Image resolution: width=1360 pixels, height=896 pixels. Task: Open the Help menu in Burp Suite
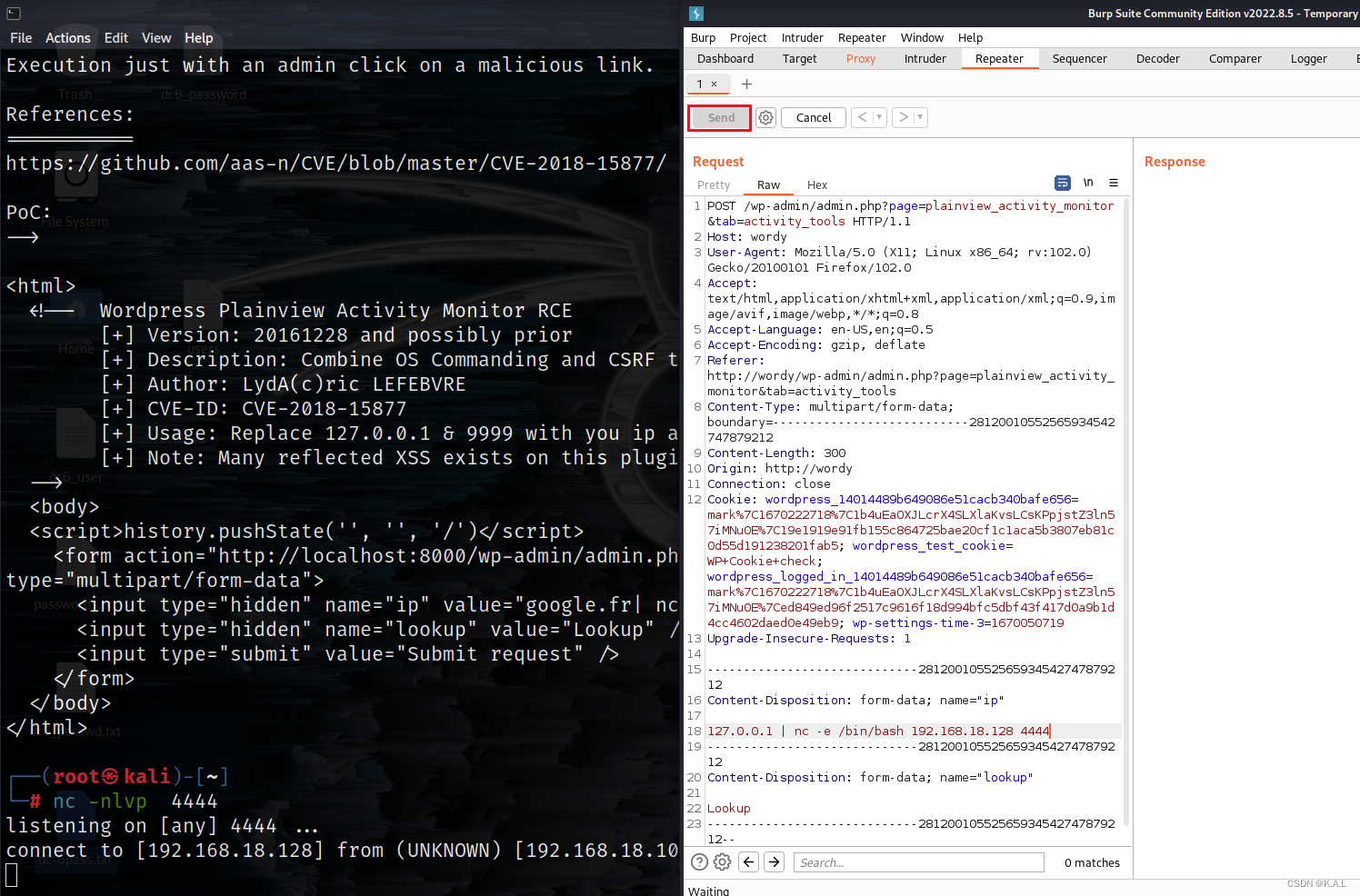(x=970, y=38)
